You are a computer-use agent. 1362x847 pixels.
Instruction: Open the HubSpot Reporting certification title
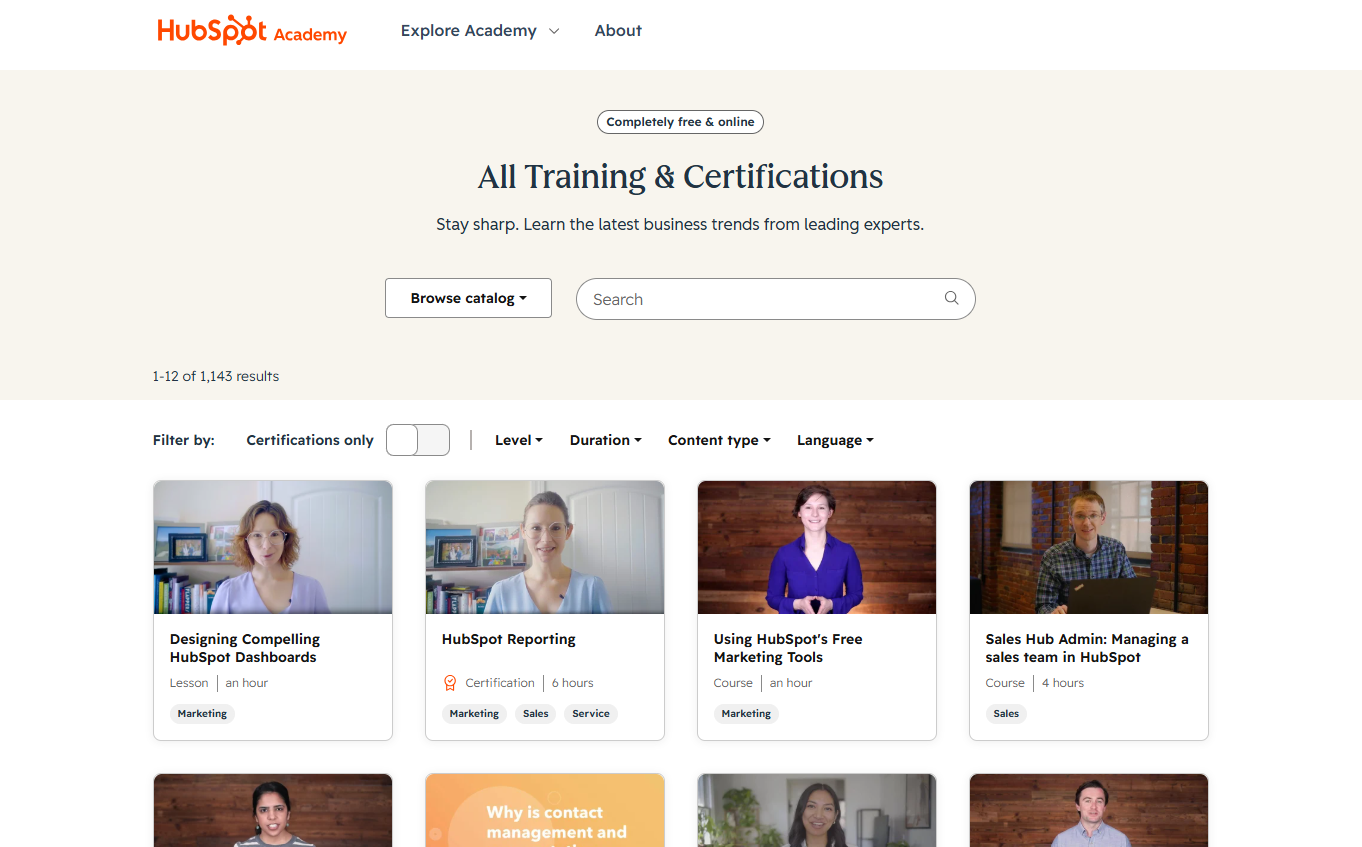[x=509, y=639]
